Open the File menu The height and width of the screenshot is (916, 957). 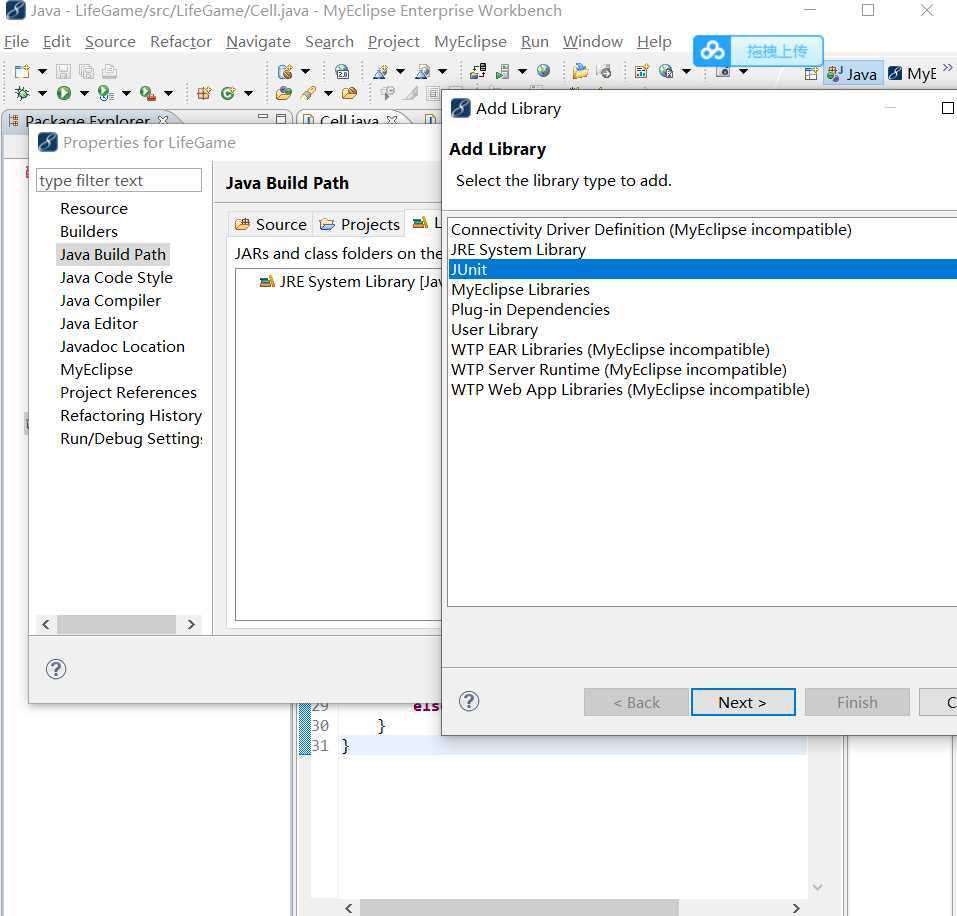coord(16,41)
